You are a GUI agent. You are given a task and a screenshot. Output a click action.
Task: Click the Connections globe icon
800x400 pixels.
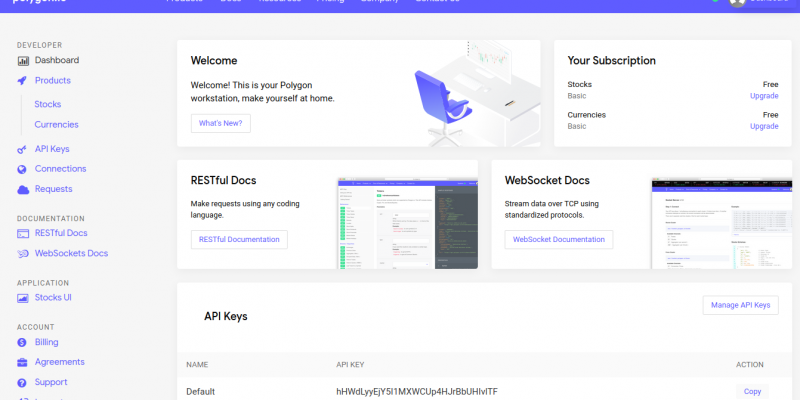22,169
